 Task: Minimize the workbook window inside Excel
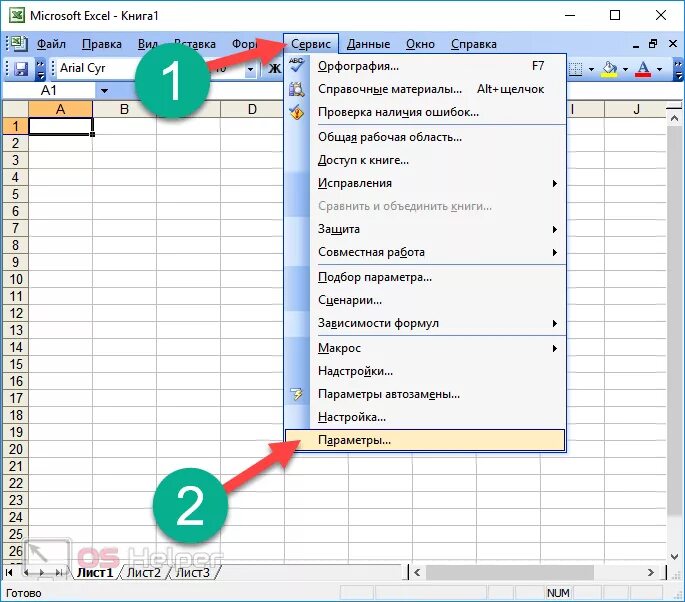(636, 45)
